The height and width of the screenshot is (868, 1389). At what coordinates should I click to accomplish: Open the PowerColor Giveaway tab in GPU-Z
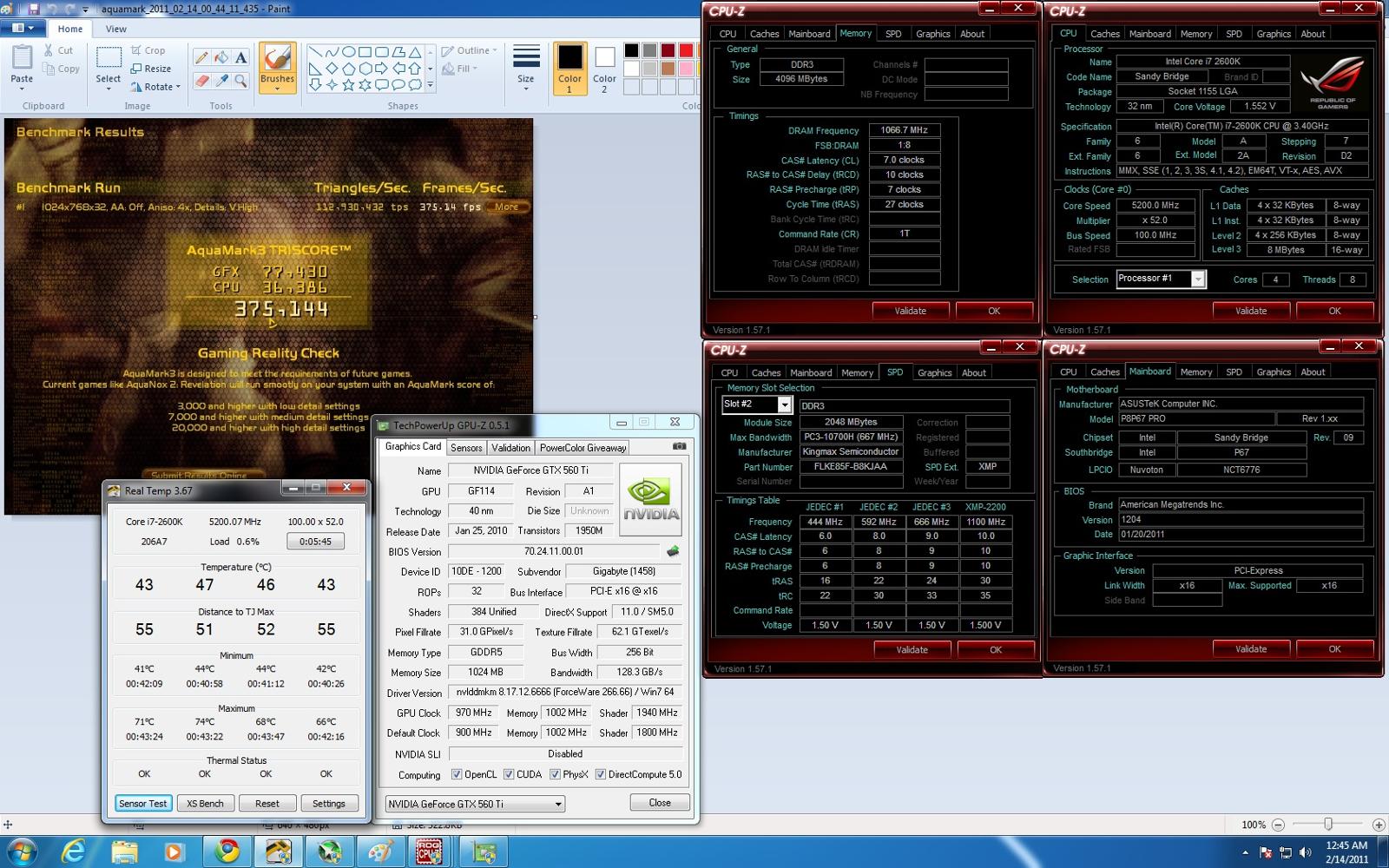pos(583,448)
